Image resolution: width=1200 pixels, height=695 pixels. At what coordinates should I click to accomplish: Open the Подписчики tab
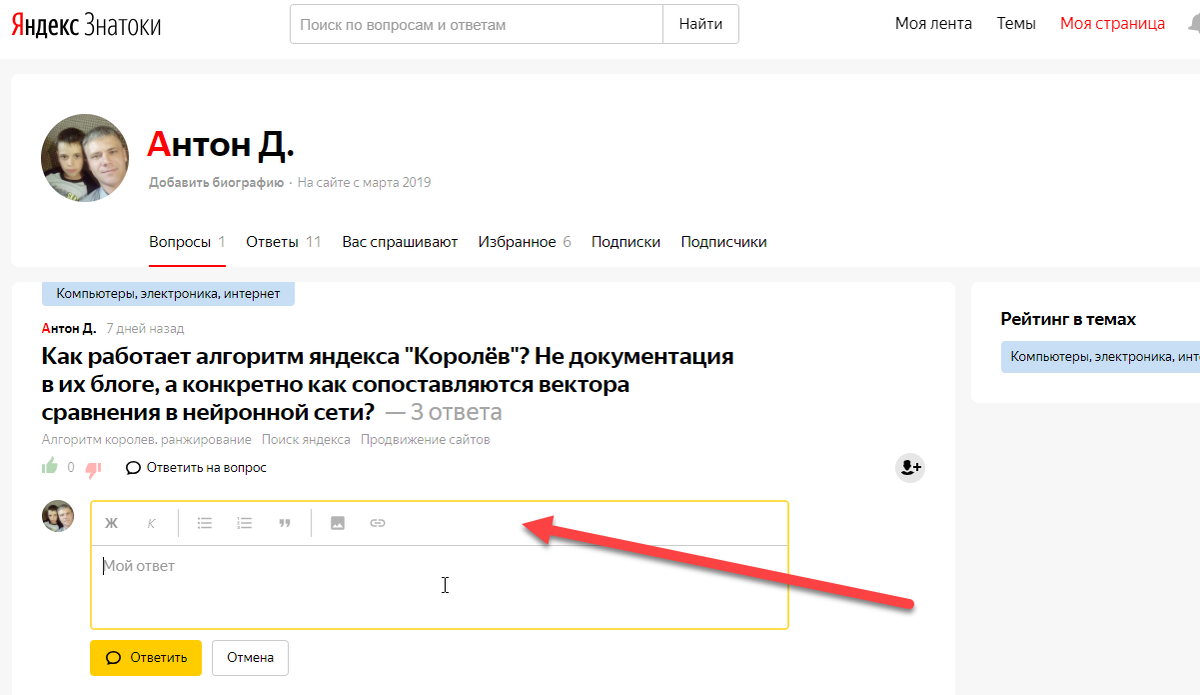[724, 242]
